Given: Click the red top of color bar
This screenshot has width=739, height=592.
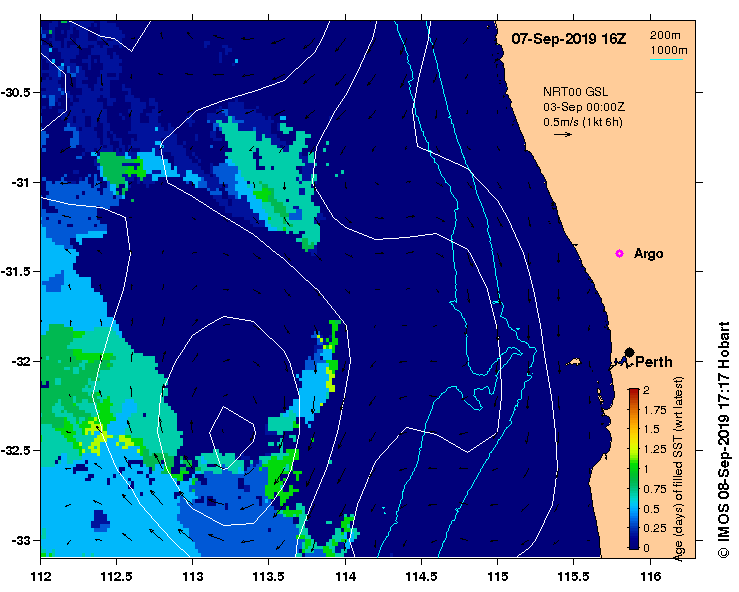Looking at the screenshot, I should click(x=634, y=392).
